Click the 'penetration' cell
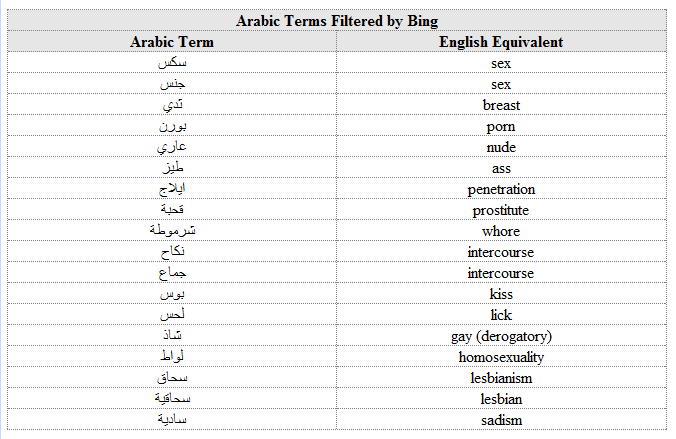 501,189
